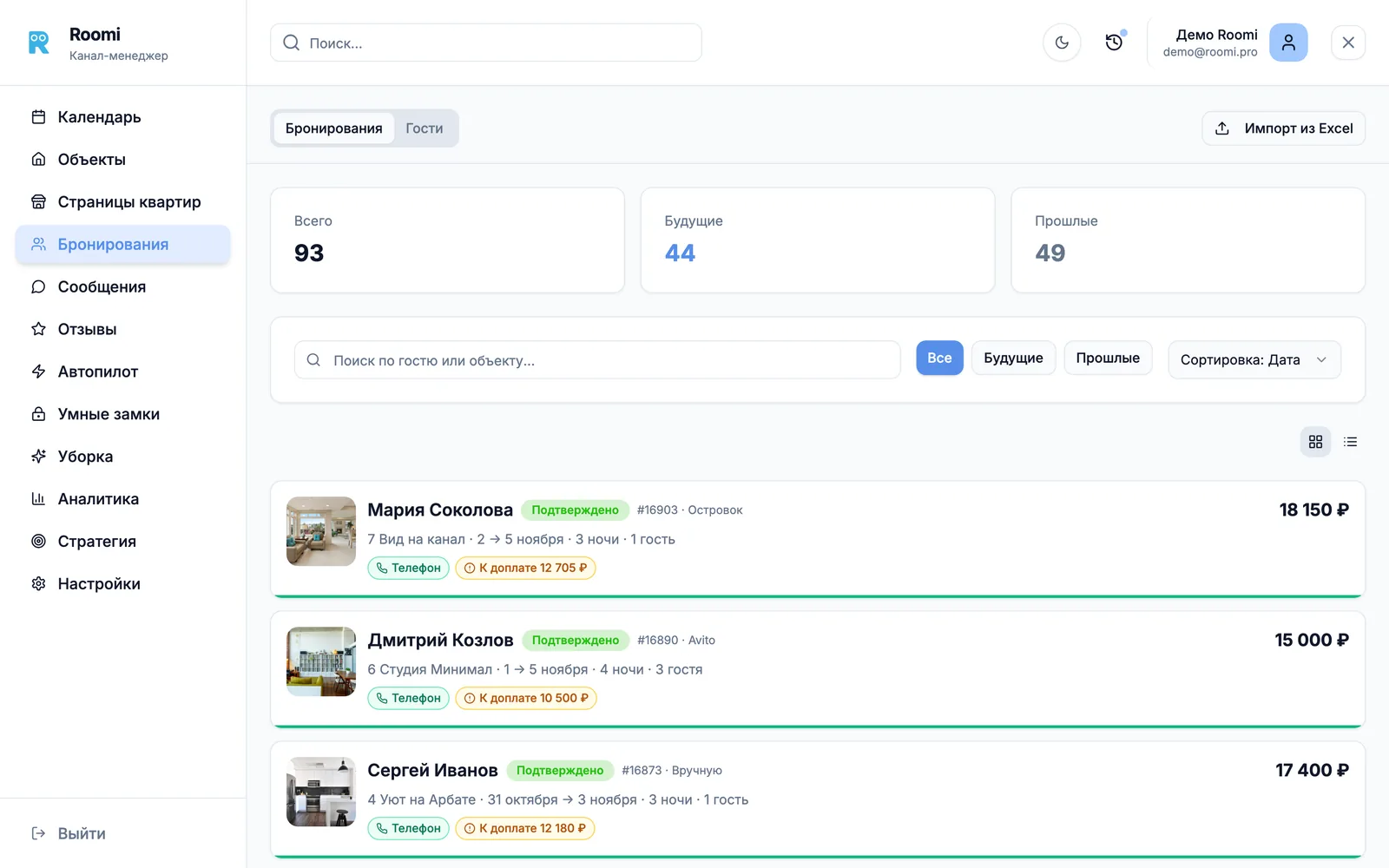Open Календарь in the sidebar

(122, 117)
